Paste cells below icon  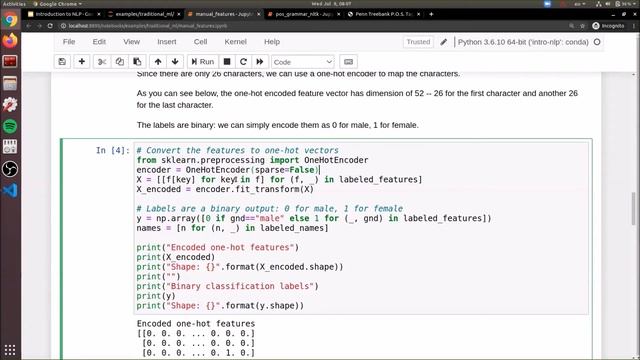coord(137,62)
